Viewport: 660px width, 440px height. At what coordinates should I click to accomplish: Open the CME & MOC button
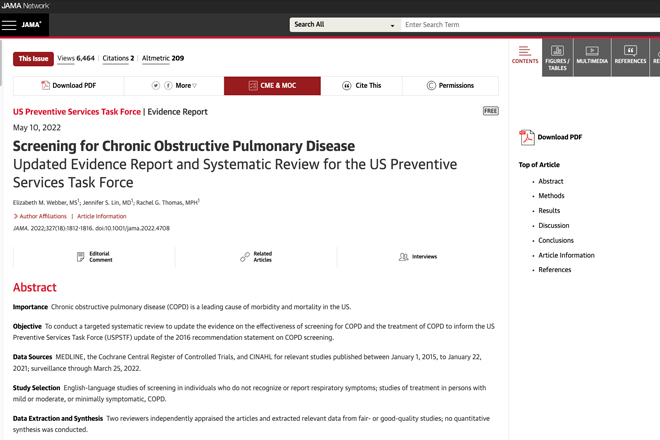[272, 86]
